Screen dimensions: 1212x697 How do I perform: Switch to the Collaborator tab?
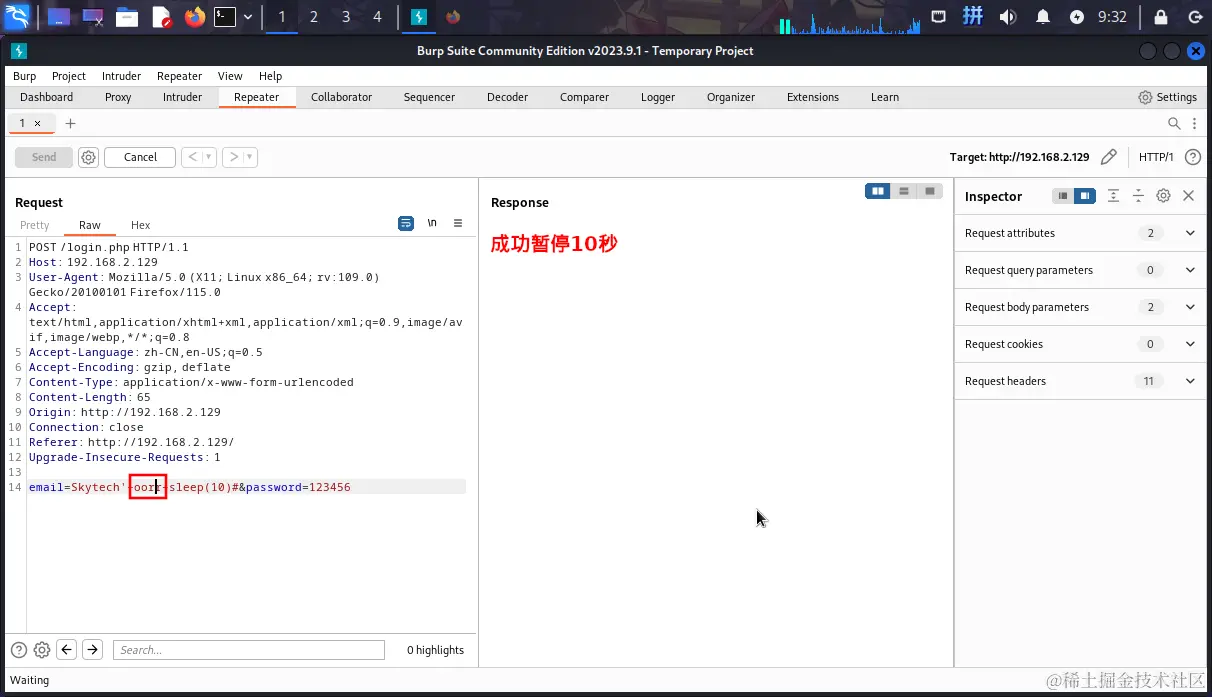pyautogui.click(x=341, y=97)
